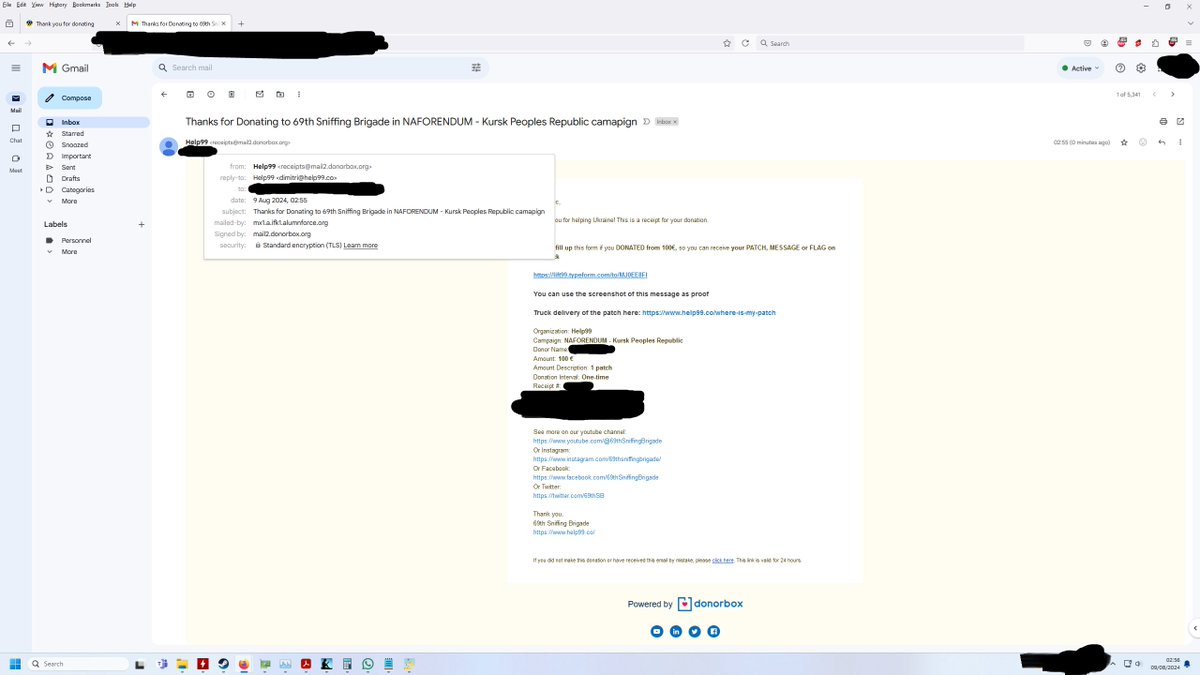Create a new label with plus
Image resolution: width=1200 pixels, height=675 pixels.
coord(141,224)
